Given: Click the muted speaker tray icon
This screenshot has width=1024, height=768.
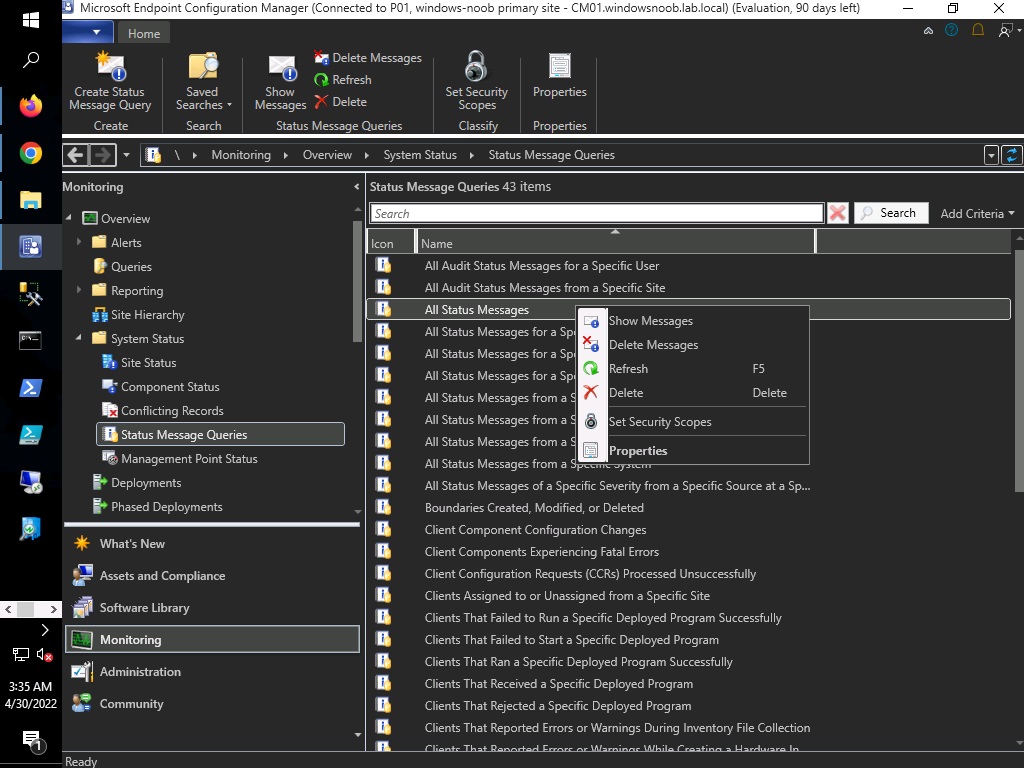Looking at the screenshot, I should 44,654.
